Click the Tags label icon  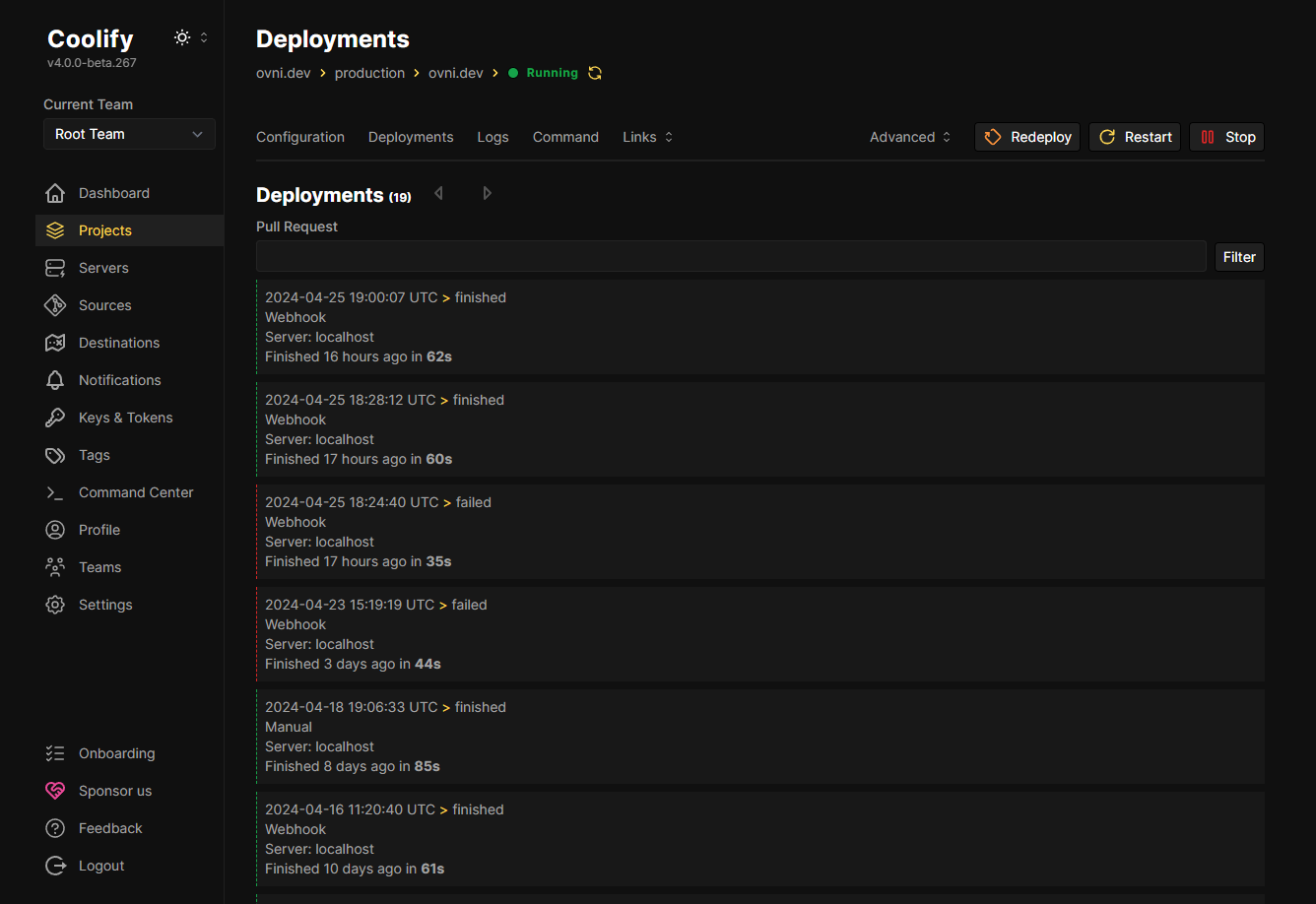[55, 455]
